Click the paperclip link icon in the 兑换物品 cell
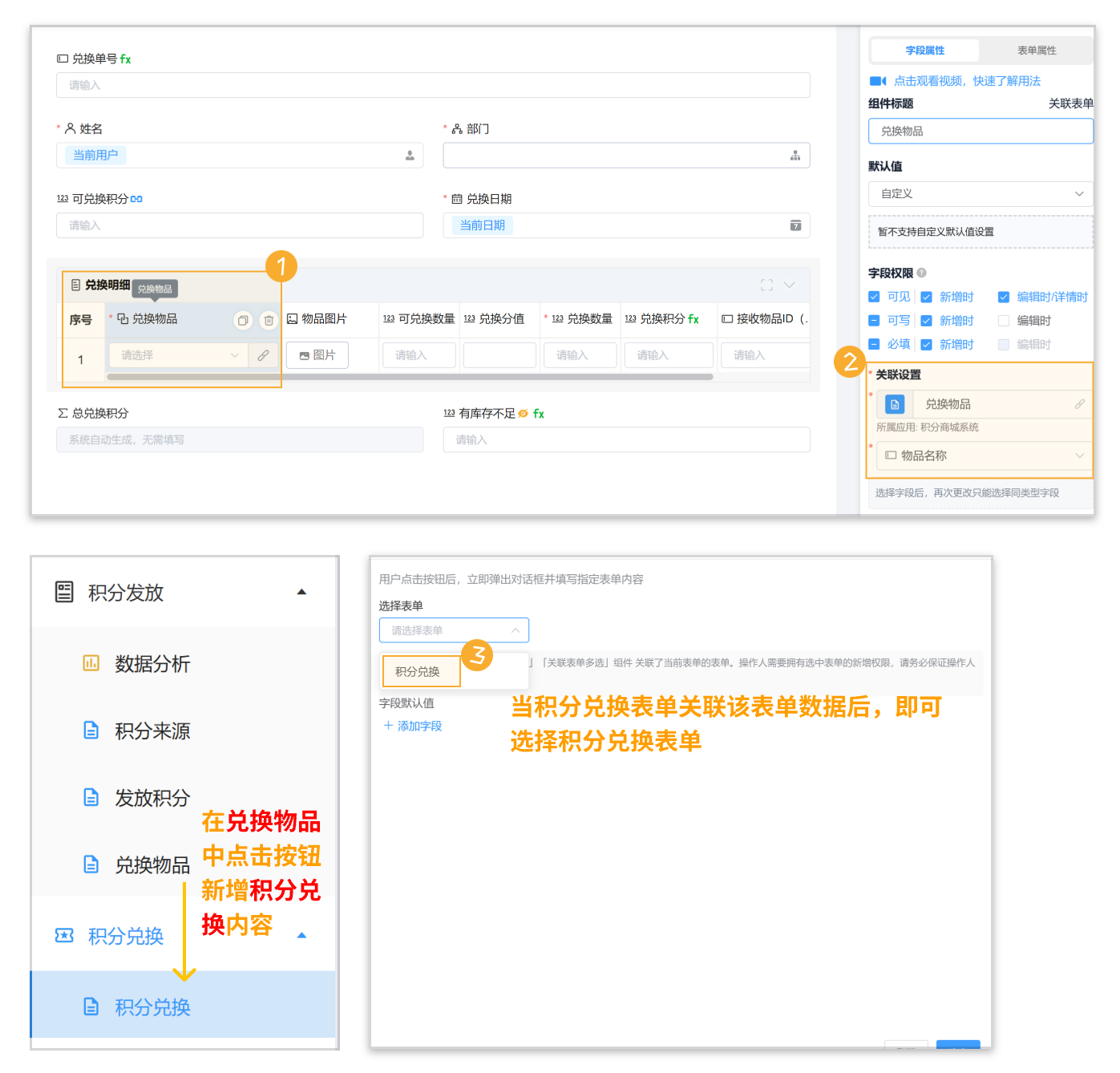1120x1073 pixels. point(264,354)
